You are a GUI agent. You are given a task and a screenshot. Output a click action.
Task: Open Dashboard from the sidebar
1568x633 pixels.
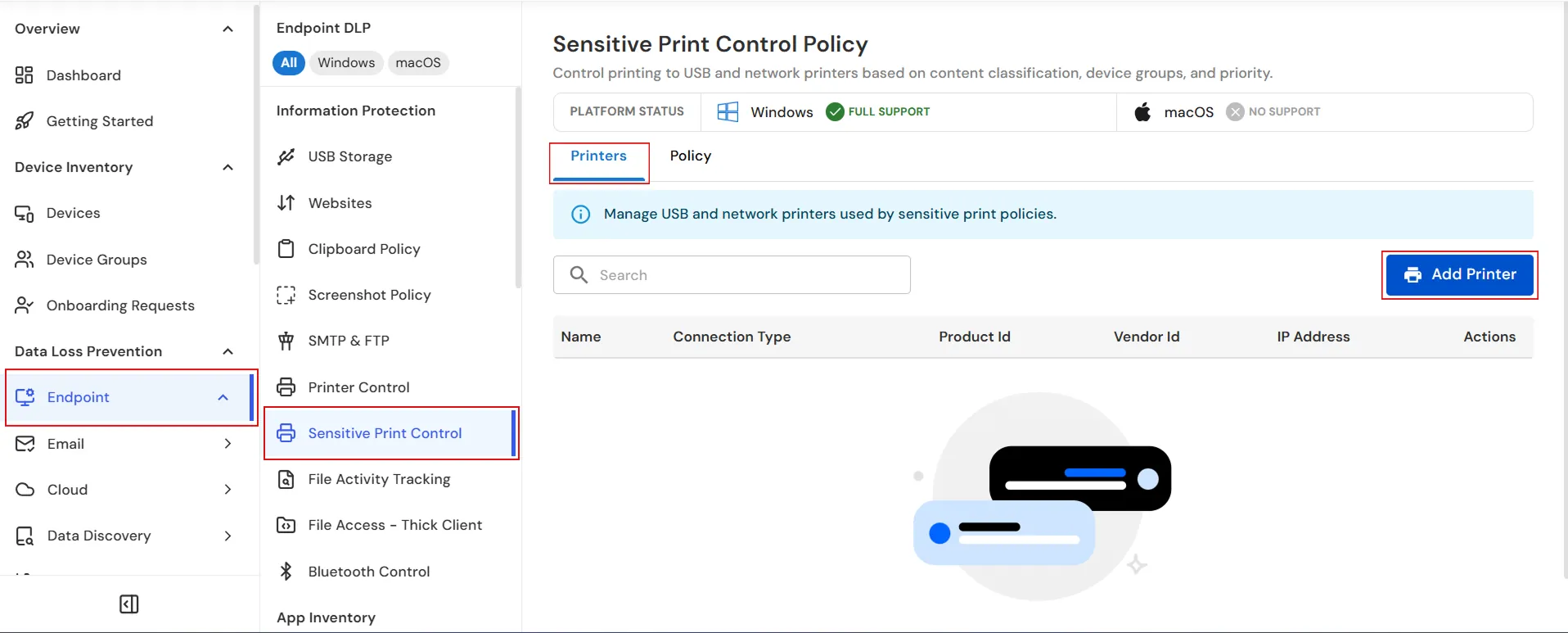(x=83, y=75)
